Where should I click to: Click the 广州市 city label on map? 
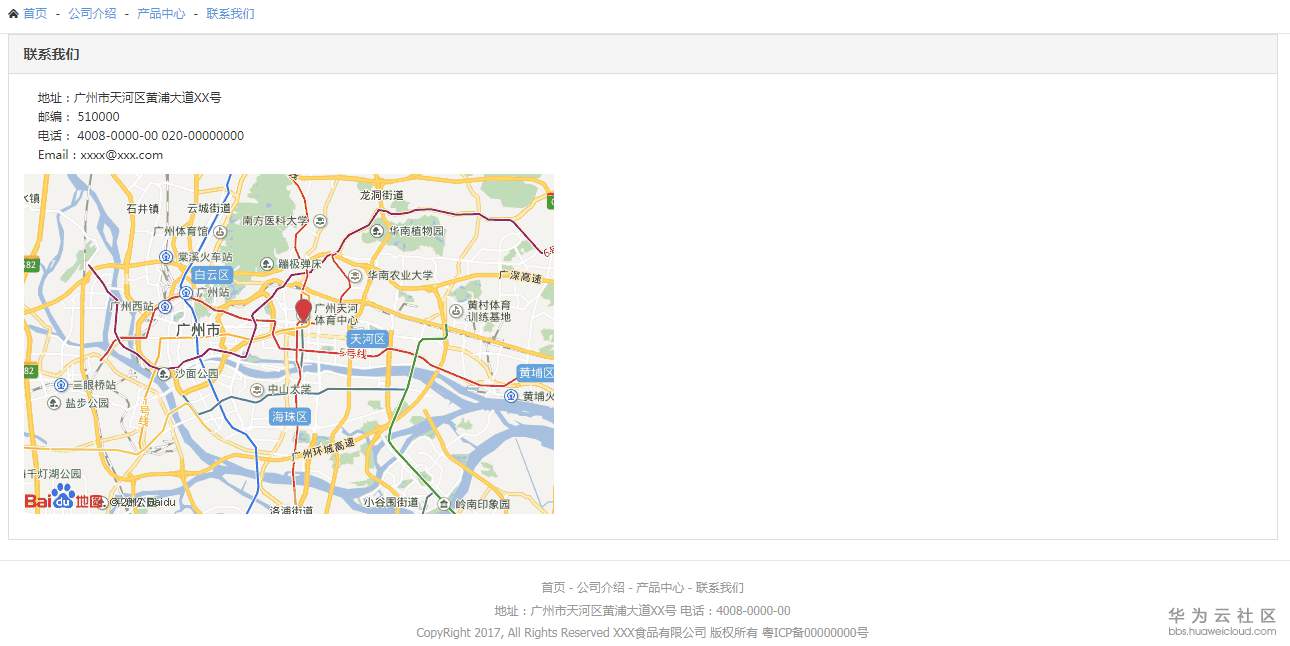198,329
